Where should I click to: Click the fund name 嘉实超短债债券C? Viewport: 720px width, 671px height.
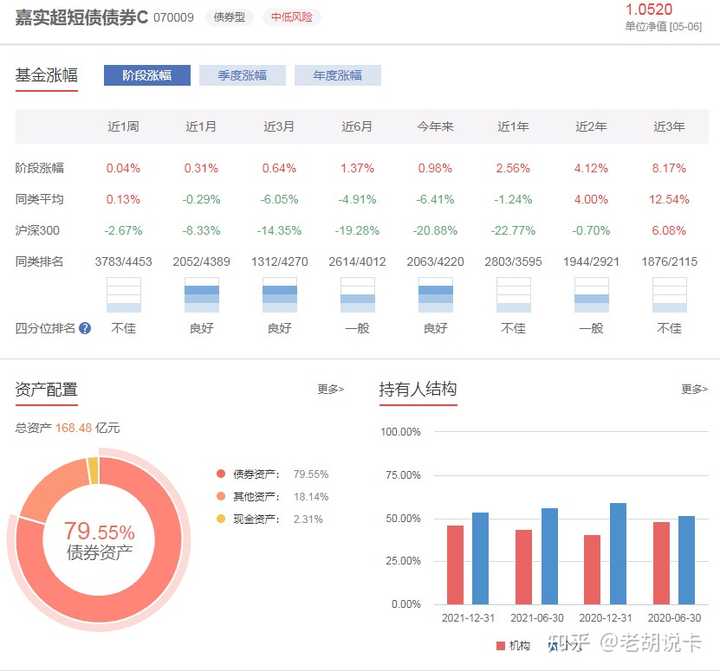pos(82,17)
